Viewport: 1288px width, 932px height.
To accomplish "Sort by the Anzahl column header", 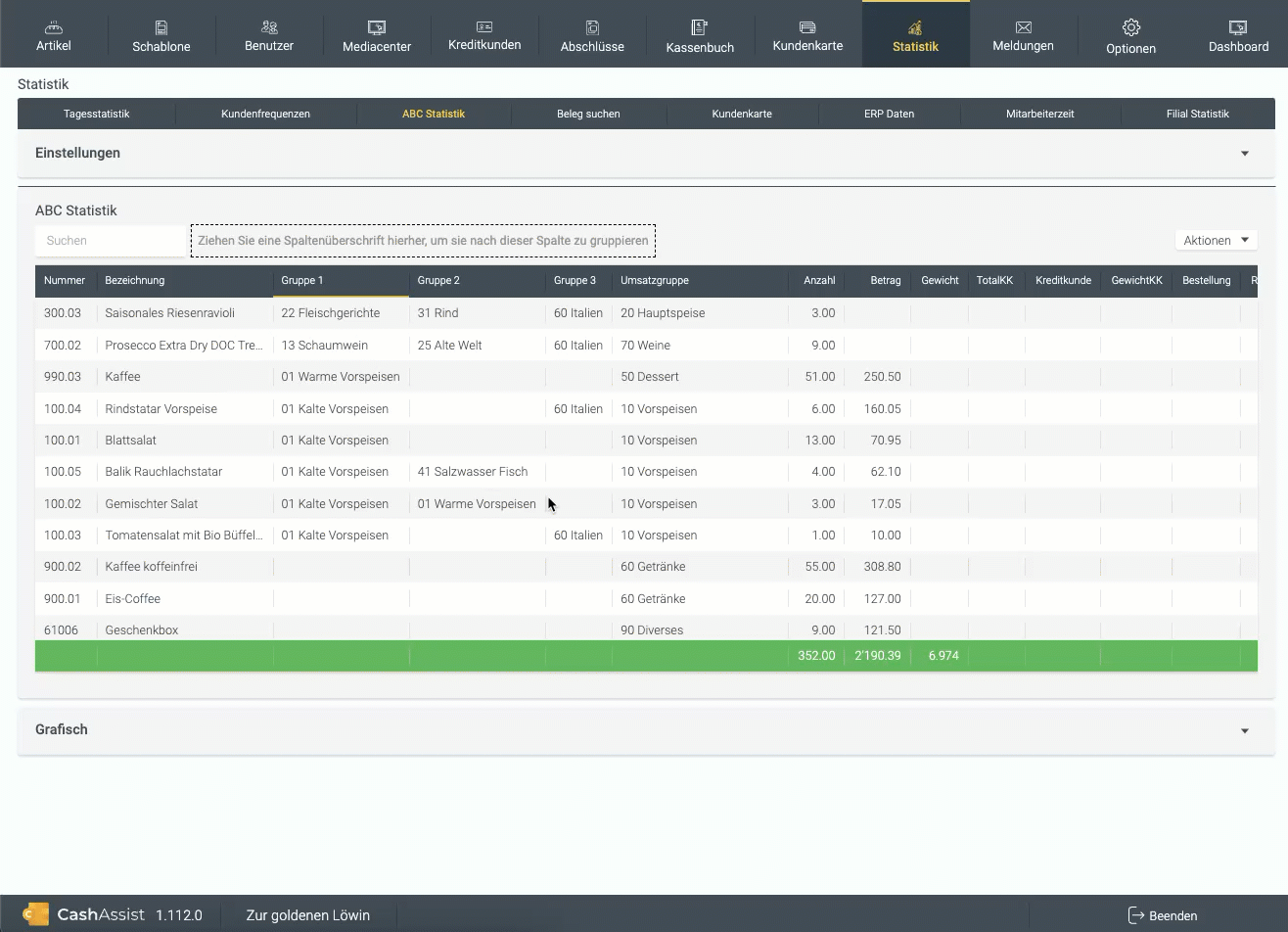I will tap(816, 280).
